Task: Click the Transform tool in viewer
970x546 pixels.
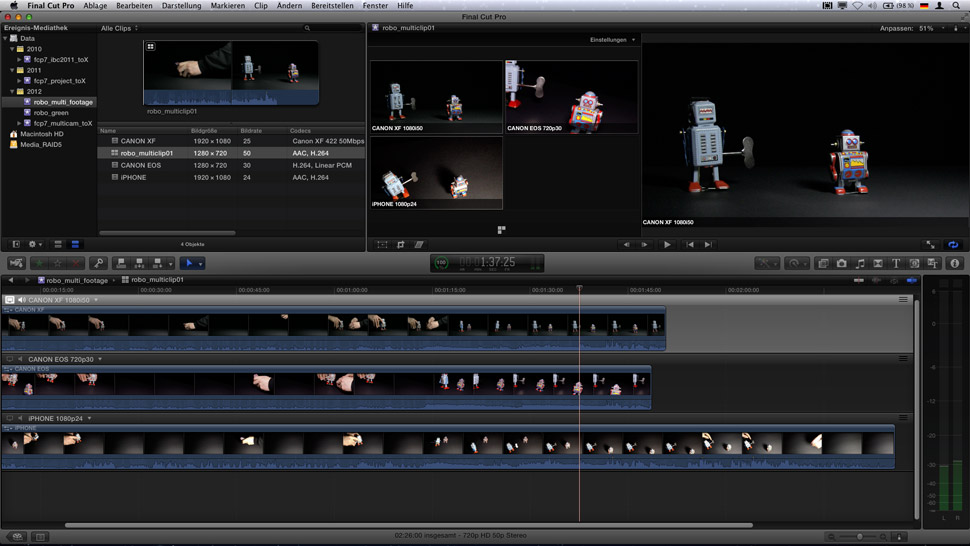Action: click(382, 244)
